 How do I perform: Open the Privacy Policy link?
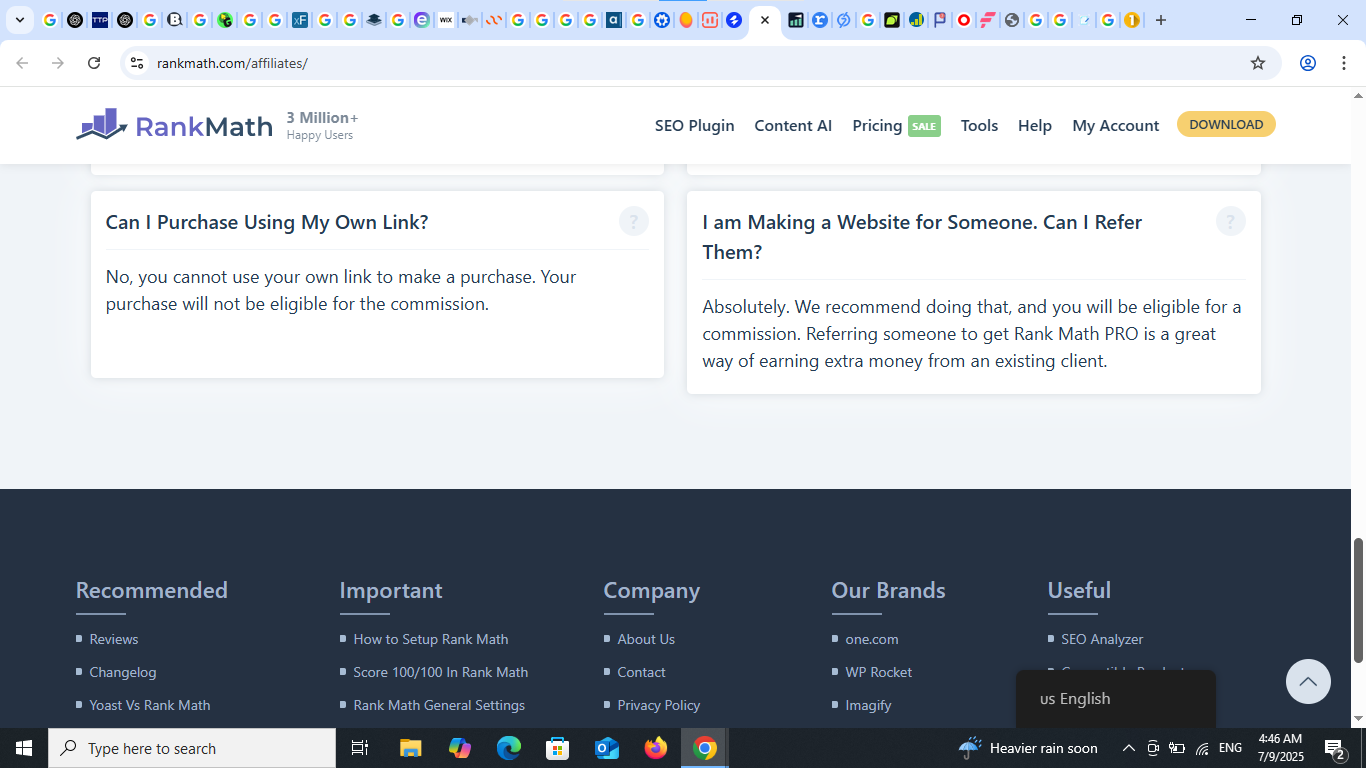coord(659,705)
